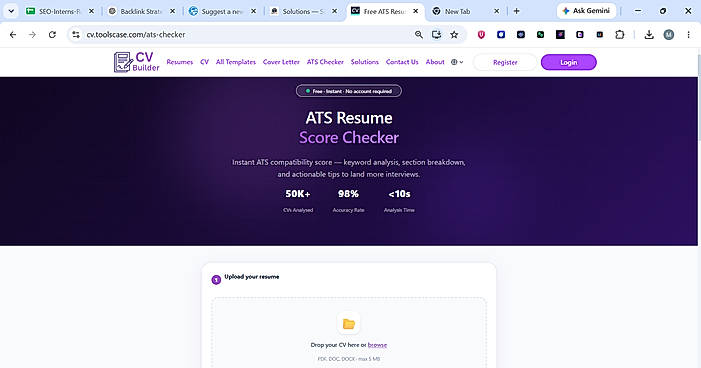Open the tab search dropdown arrow
Viewport: 701px width, 368px height.
(x=11, y=11)
